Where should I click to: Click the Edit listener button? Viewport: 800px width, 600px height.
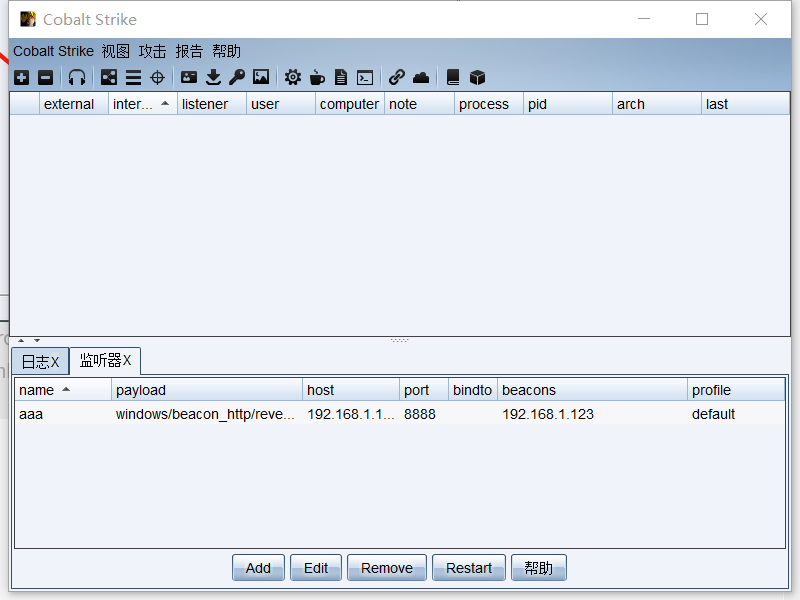click(316, 568)
